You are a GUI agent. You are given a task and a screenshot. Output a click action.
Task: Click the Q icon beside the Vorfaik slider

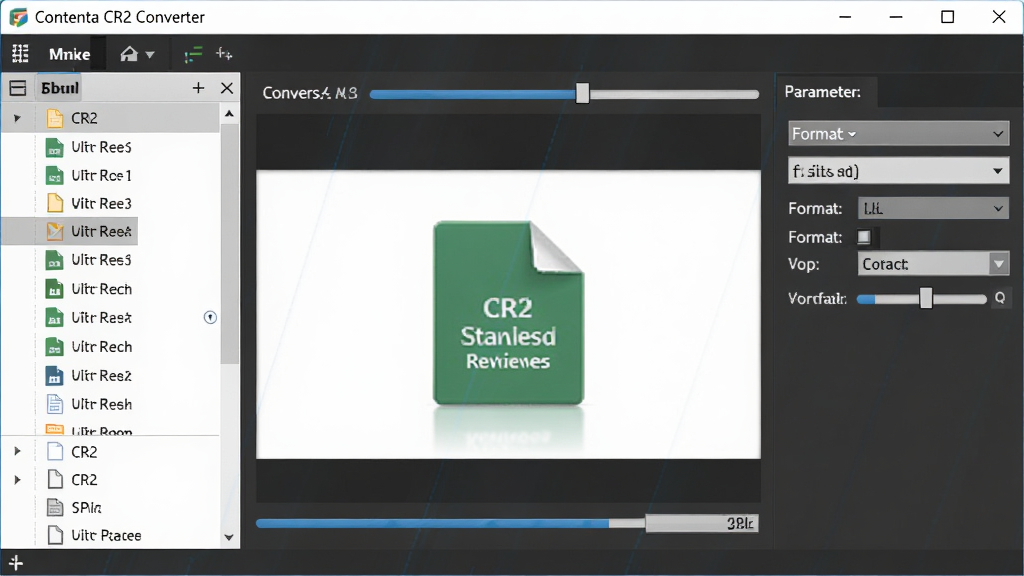[x=1000, y=298]
